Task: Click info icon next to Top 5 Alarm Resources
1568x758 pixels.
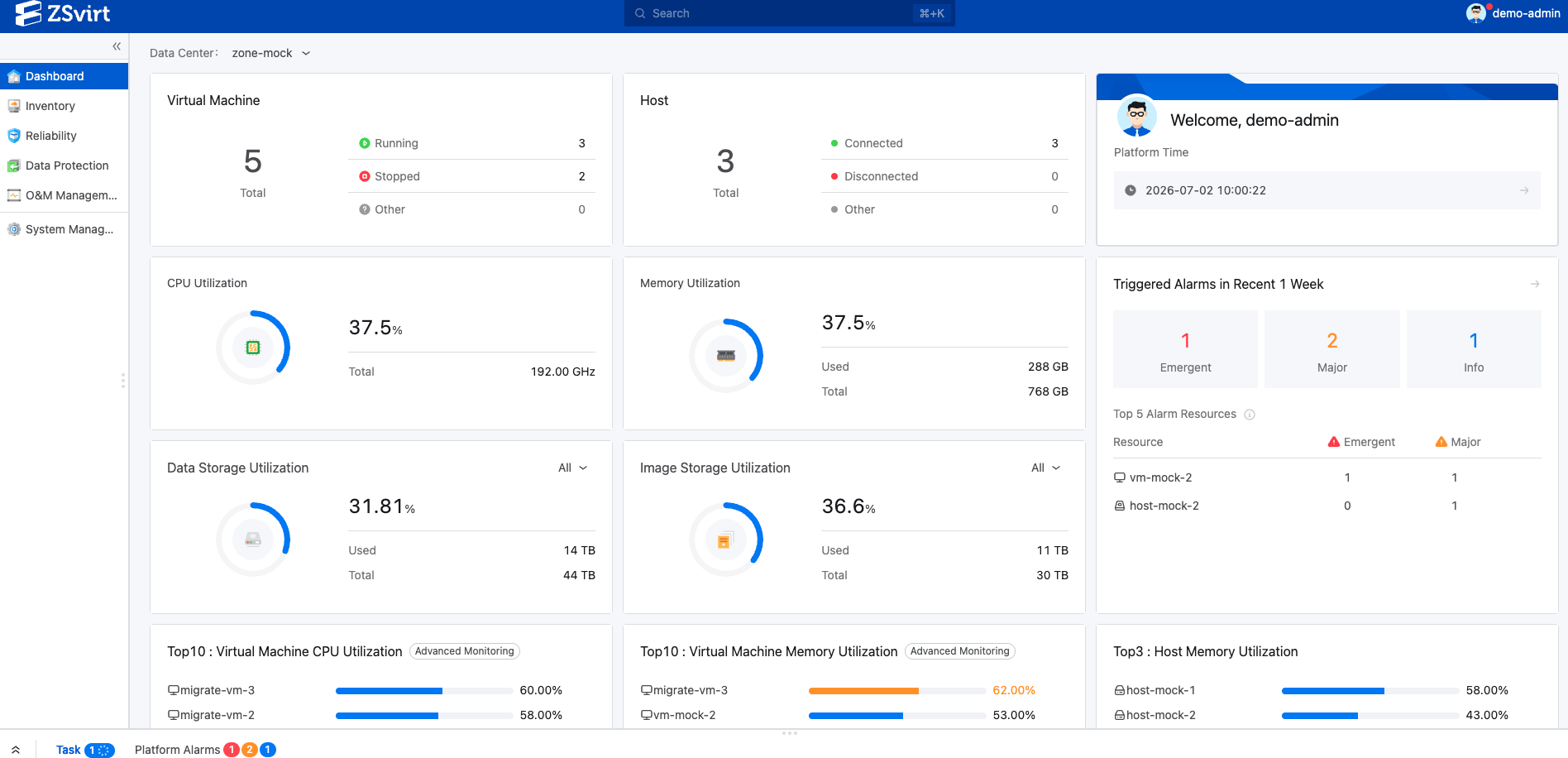Action: click(x=1250, y=415)
